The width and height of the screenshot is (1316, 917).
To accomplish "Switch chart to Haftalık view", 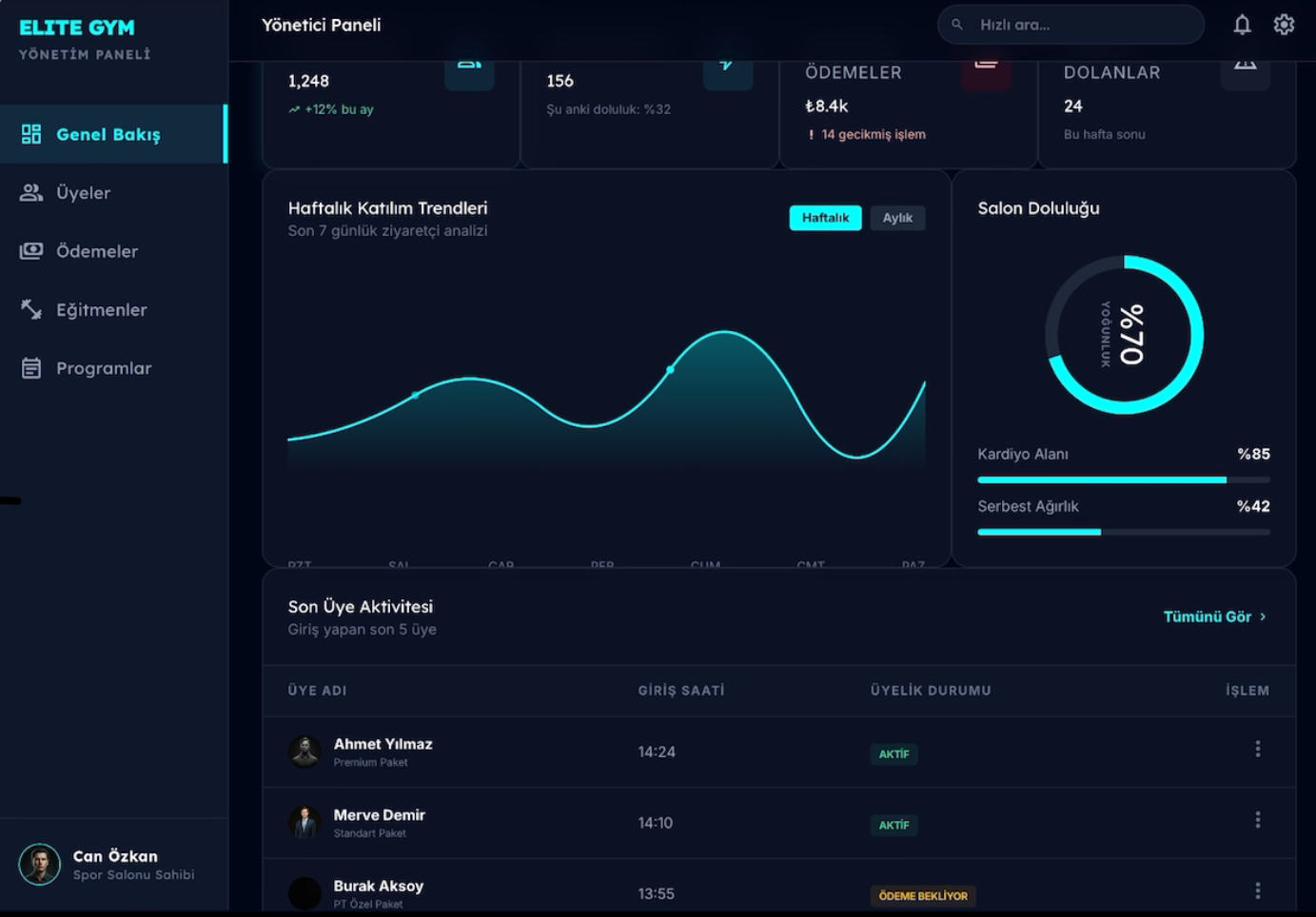I will coord(825,218).
